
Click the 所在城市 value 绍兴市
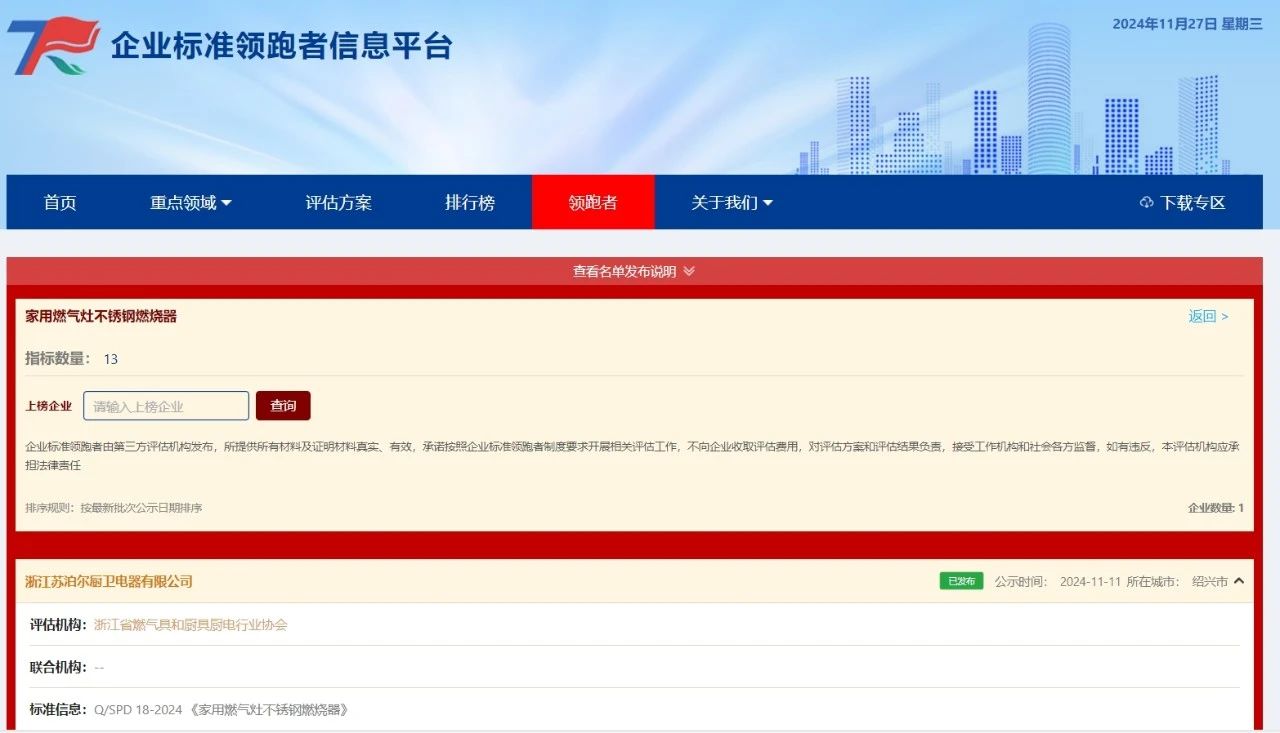pyautogui.click(x=1210, y=582)
